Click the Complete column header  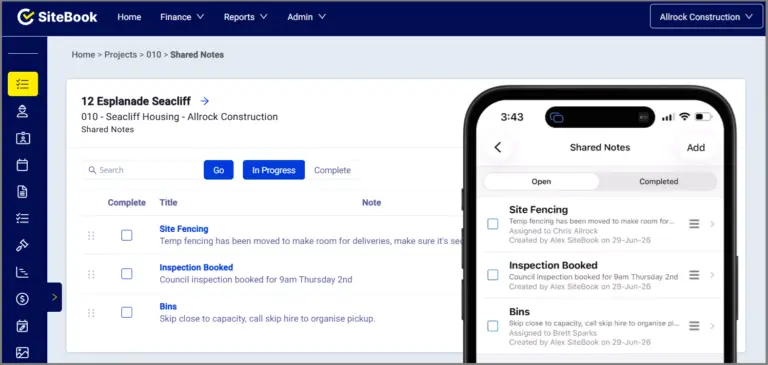click(x=126, y=202)
